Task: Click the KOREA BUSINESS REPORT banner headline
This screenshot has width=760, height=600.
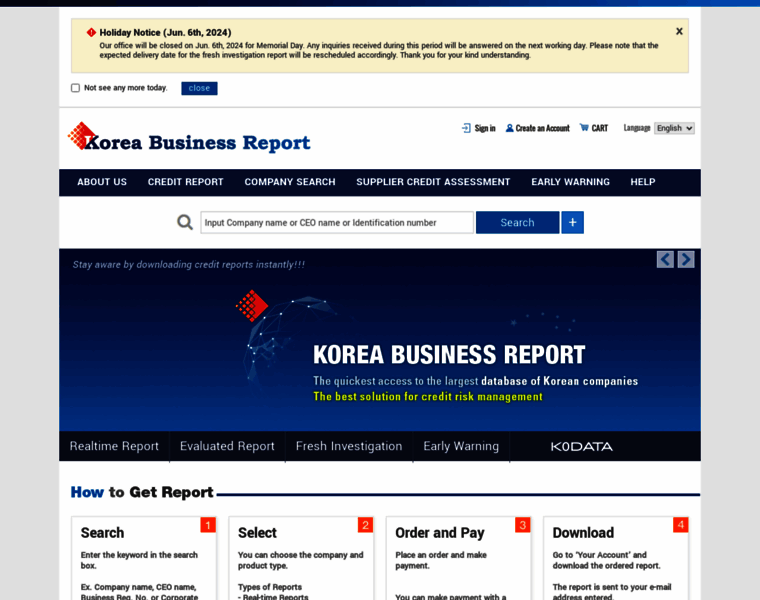Action: [449, 355]
